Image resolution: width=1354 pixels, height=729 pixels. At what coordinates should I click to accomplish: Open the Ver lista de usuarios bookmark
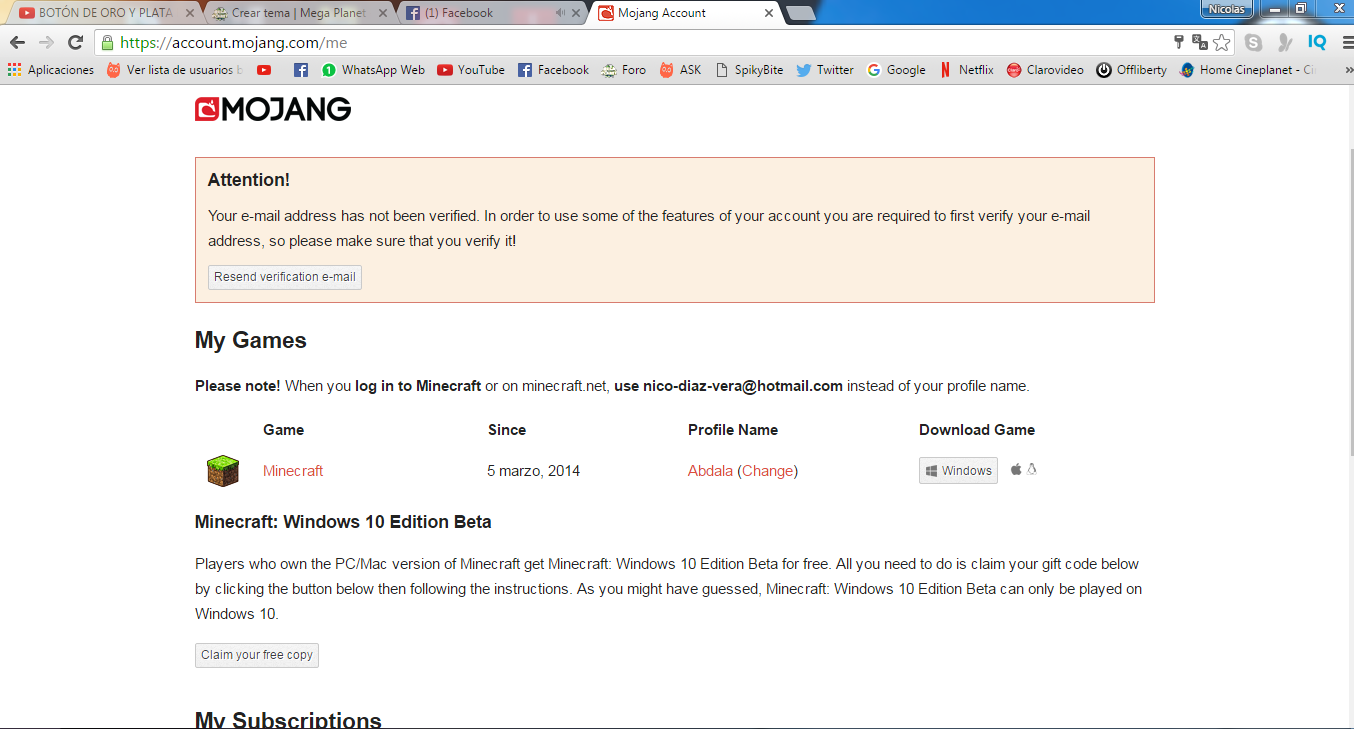(175, 70)
